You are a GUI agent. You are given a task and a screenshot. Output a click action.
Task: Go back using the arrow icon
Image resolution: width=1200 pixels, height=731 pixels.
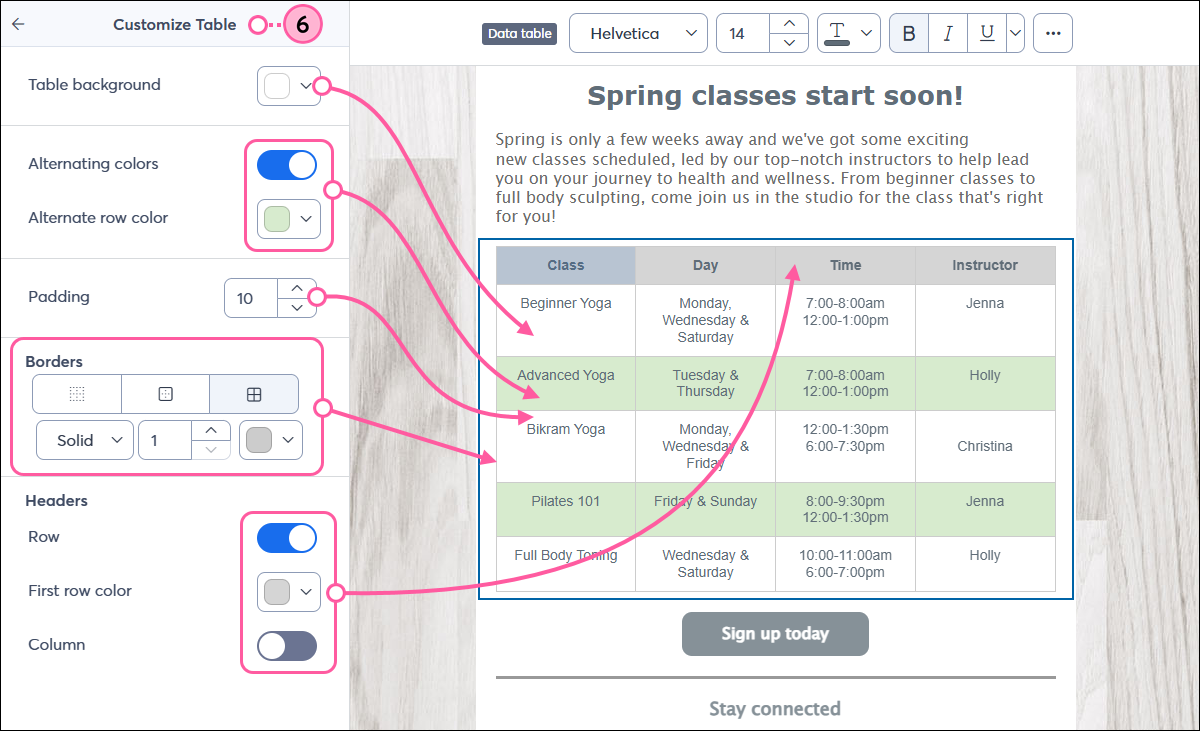(x=18, y=25)
